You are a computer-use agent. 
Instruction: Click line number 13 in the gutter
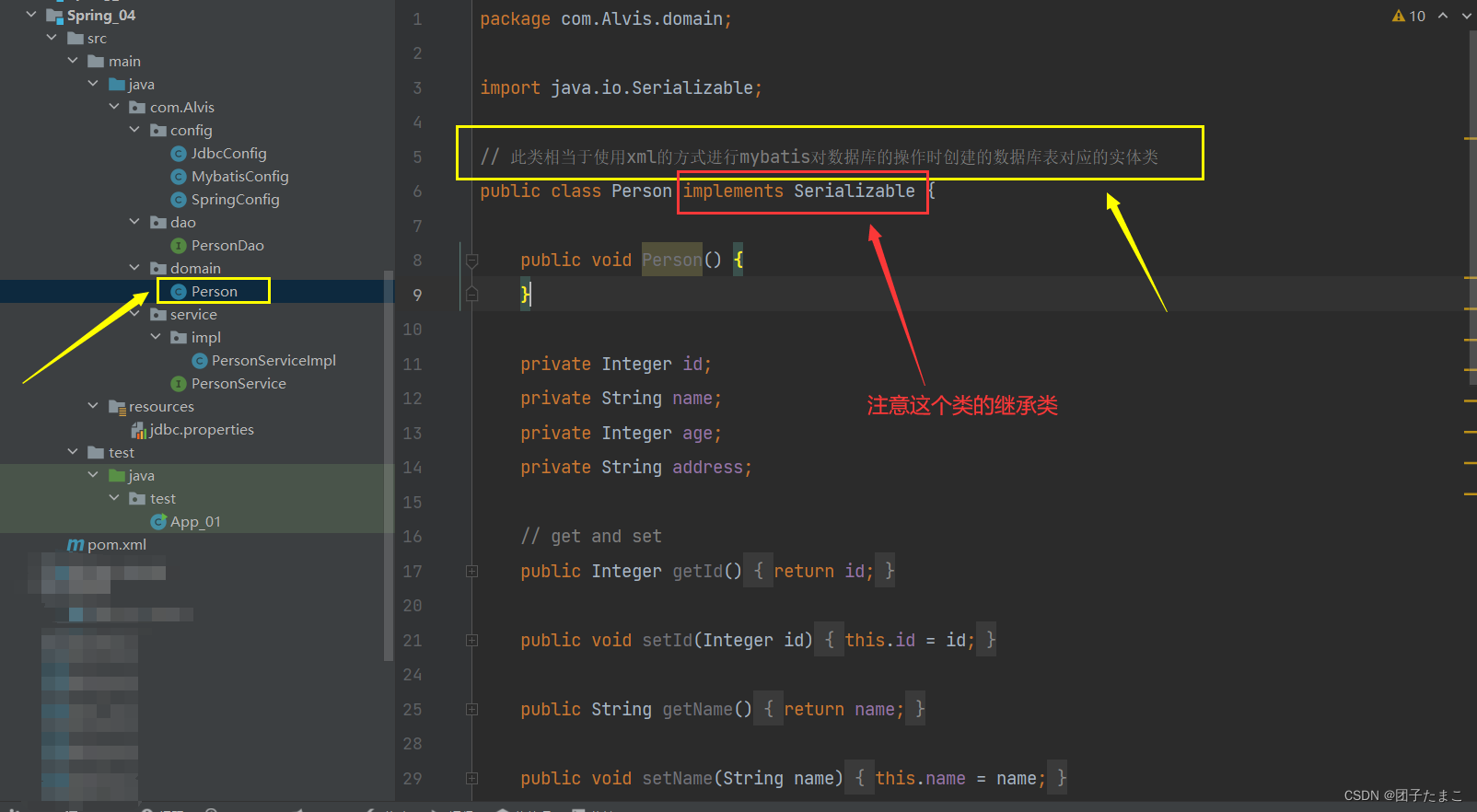[413, 434]
